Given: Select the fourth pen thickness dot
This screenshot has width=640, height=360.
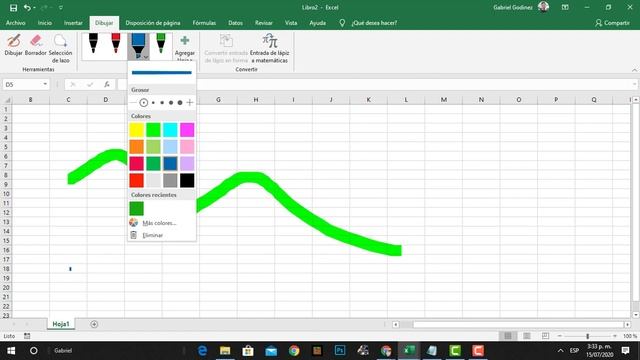Looking at the screenshot, I should pyautogui.click(x=171, y=102).
